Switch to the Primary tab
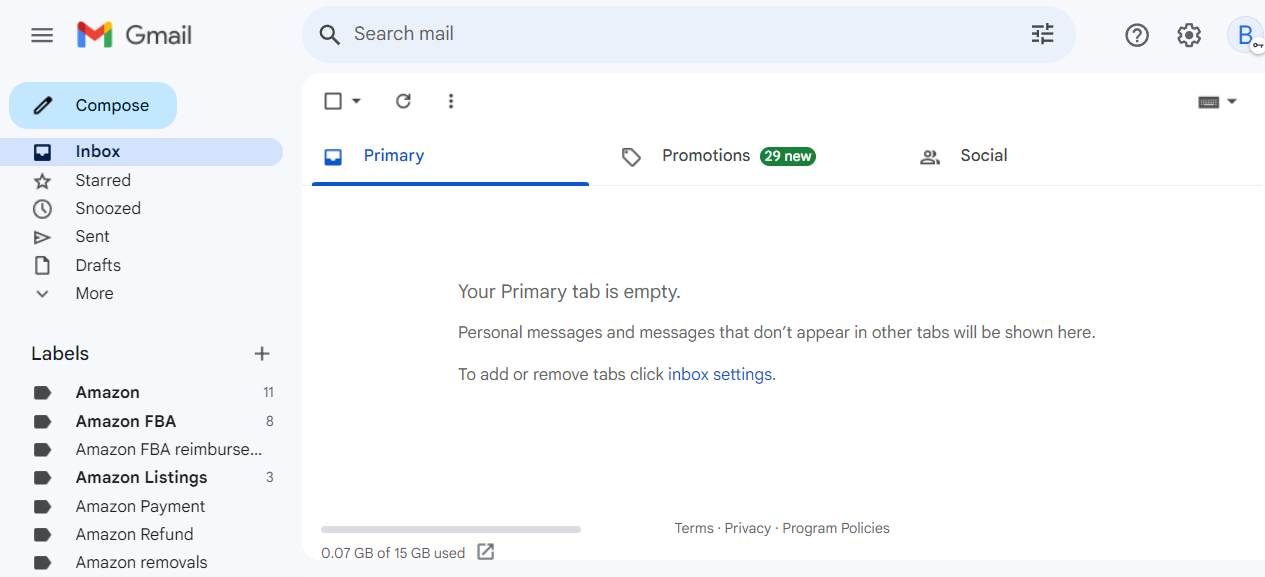1265x577 pixels. coord(450,157)
